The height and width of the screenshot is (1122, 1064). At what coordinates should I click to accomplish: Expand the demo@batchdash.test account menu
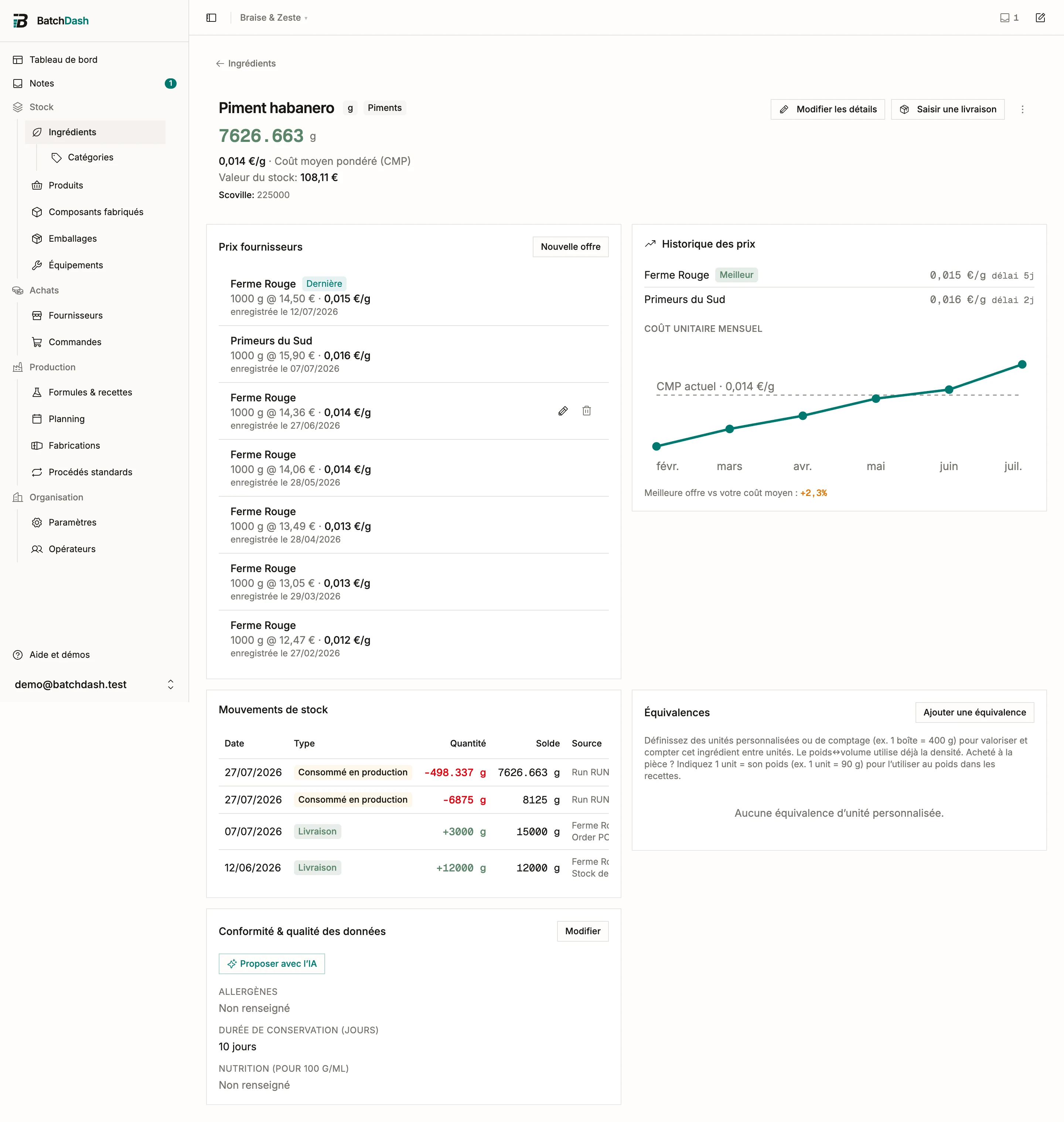point(94,685)
